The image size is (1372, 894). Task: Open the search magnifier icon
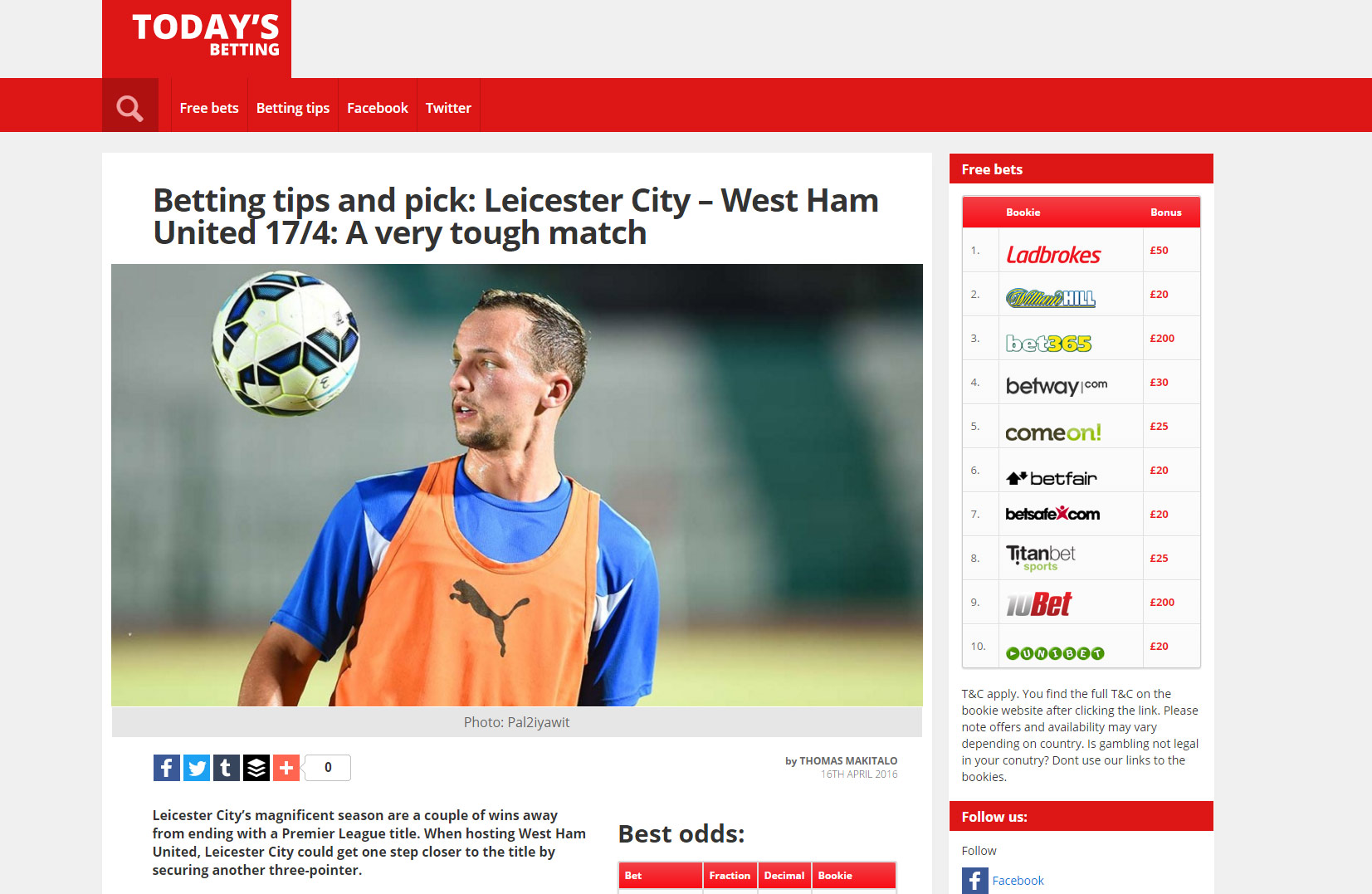[129, 108]
